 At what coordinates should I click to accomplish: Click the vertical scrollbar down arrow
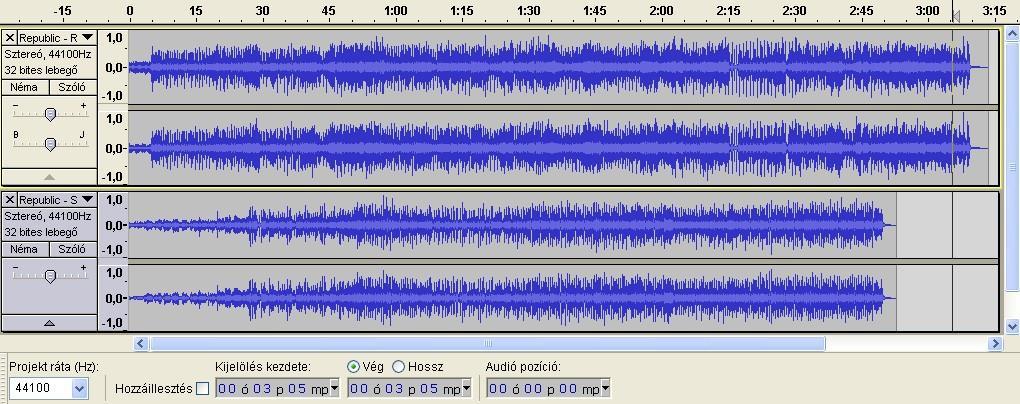point(1012,326)
